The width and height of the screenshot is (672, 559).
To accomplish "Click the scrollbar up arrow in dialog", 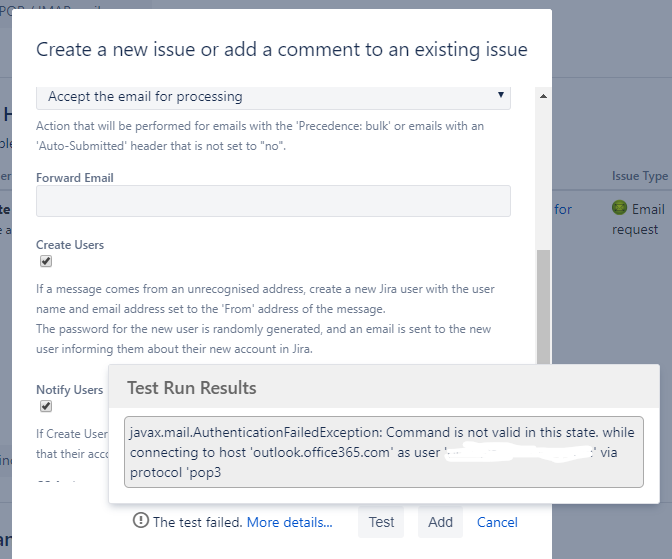I will [543, 96].
